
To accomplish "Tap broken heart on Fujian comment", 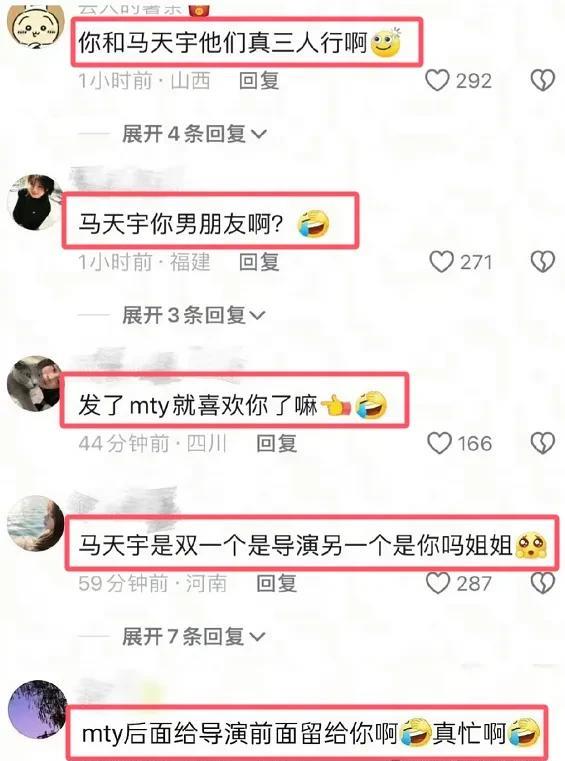I will 543,262.
